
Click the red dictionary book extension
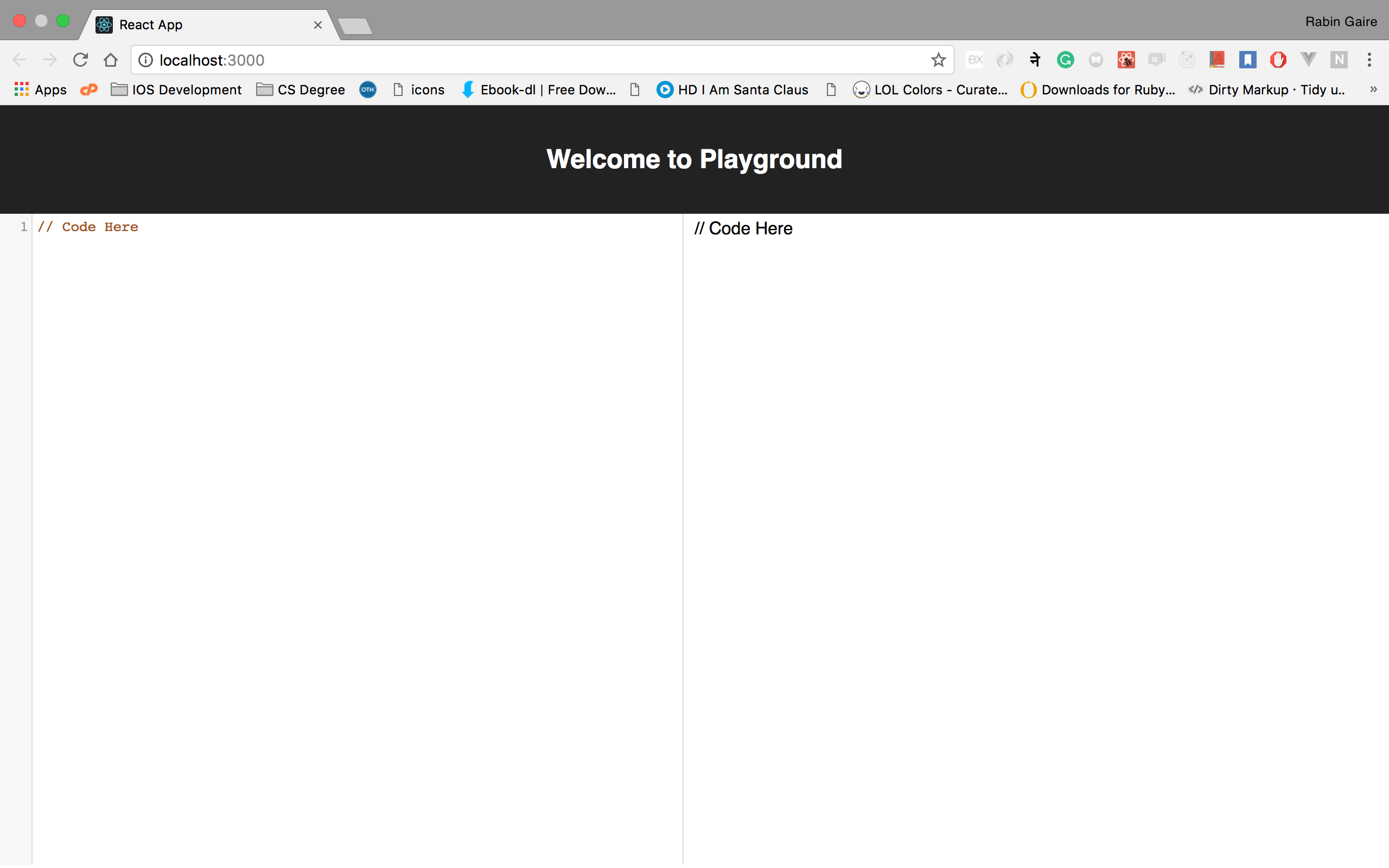pos(1217,60)
